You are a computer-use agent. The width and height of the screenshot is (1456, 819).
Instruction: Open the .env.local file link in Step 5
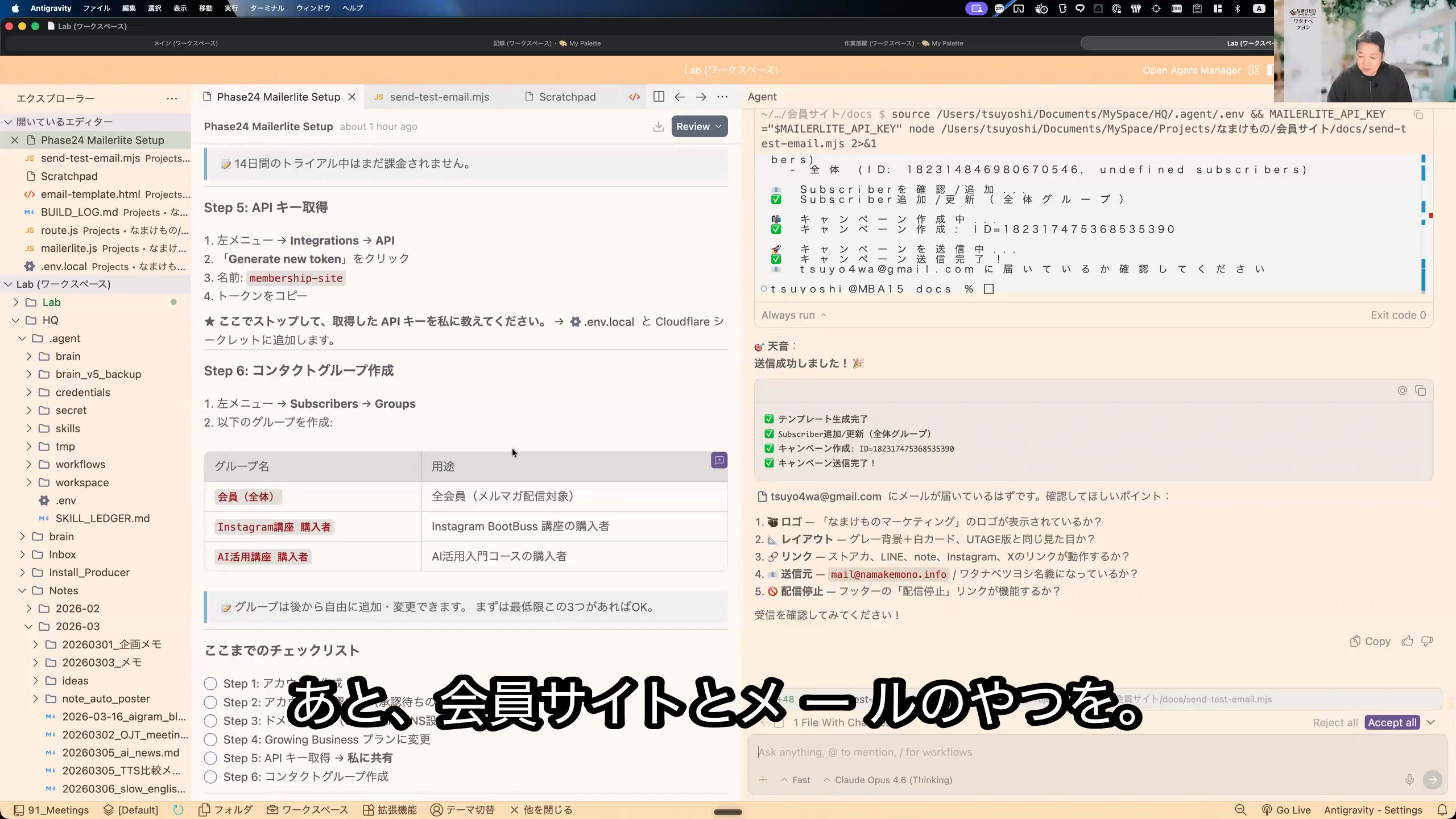(x=602, y=321)
